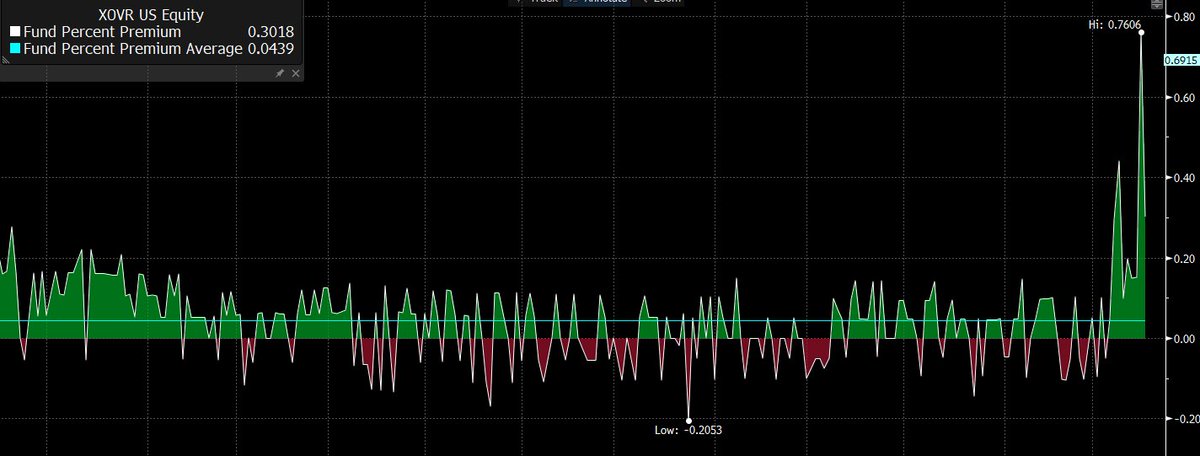
Task: Click the Low: -0.2053 marker label
Action: [x=687, y=430]
